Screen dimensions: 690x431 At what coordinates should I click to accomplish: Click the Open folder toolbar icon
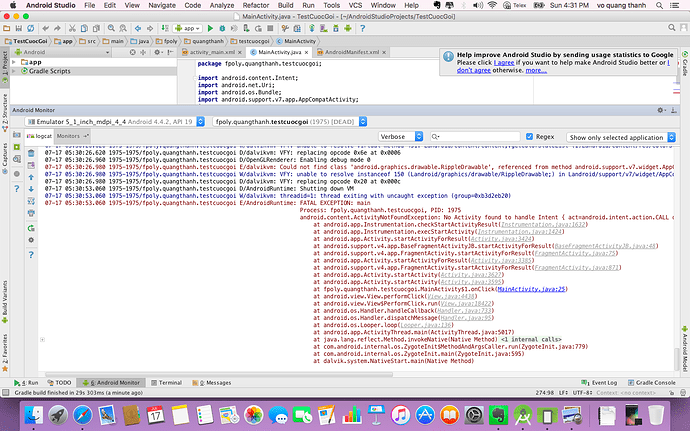(7, 28)
